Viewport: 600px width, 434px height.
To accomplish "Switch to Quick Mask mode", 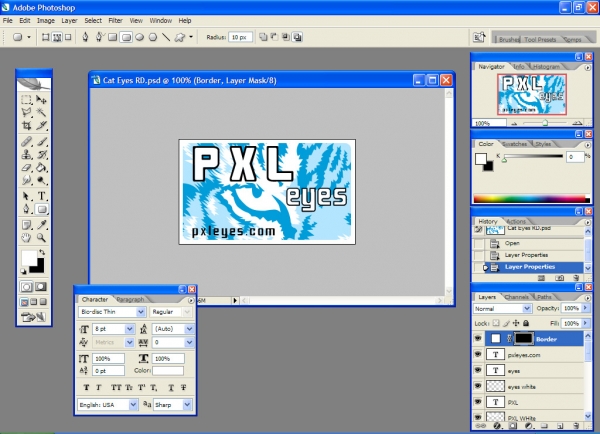I will point(41,287).
